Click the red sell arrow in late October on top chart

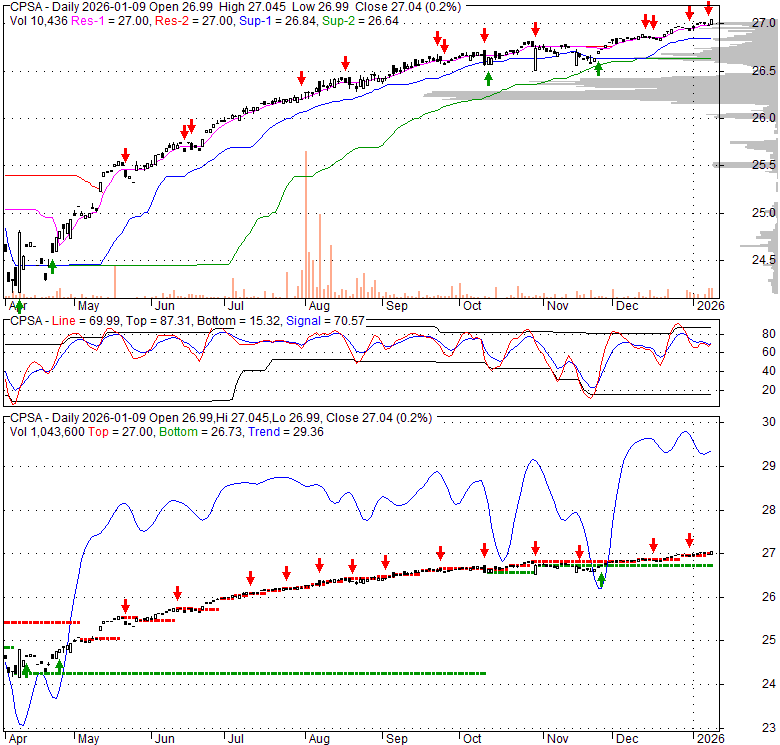[x=535, y=29]
